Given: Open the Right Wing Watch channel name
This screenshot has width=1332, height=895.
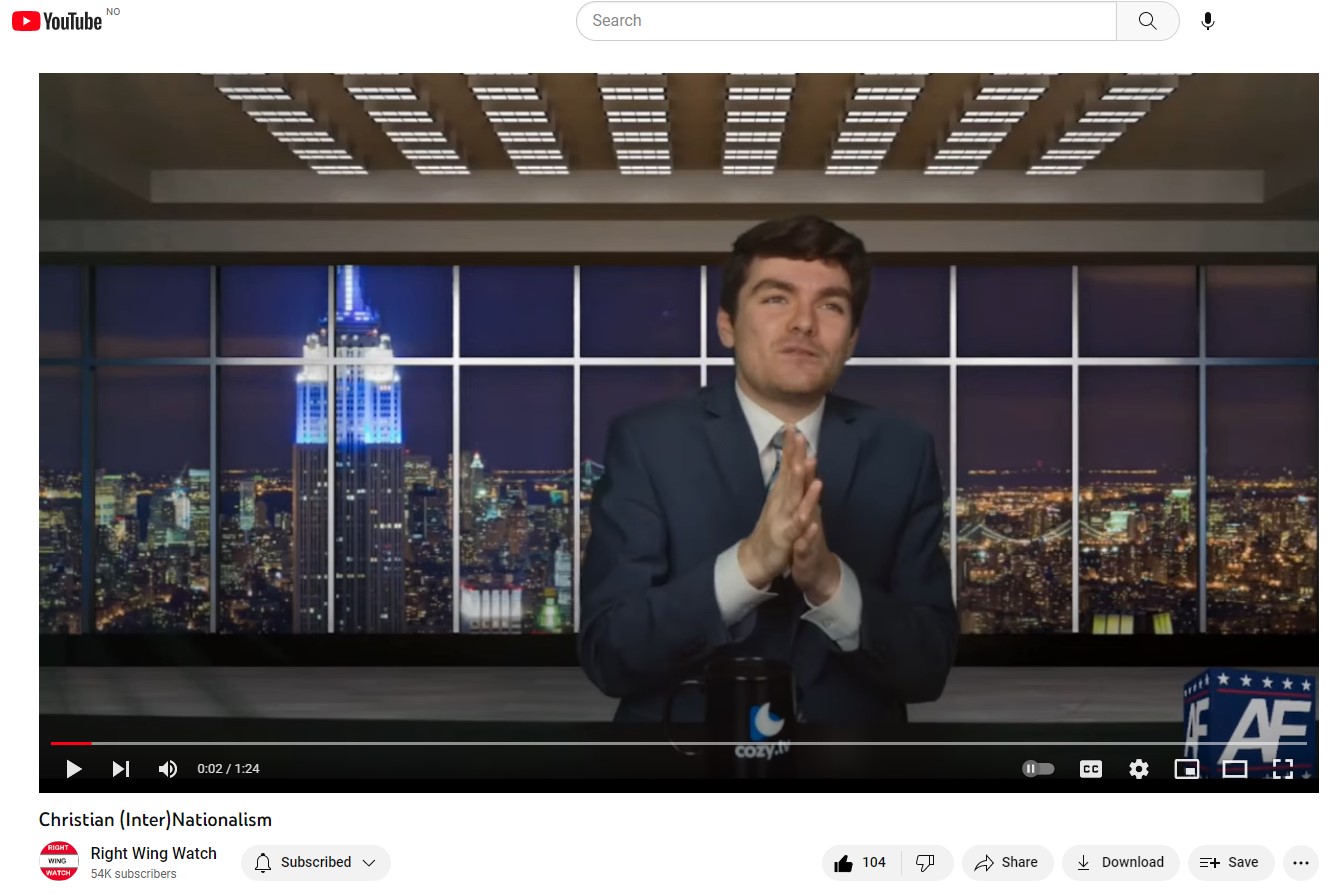Looking at the screenshot, I should [x=153, y=853].
